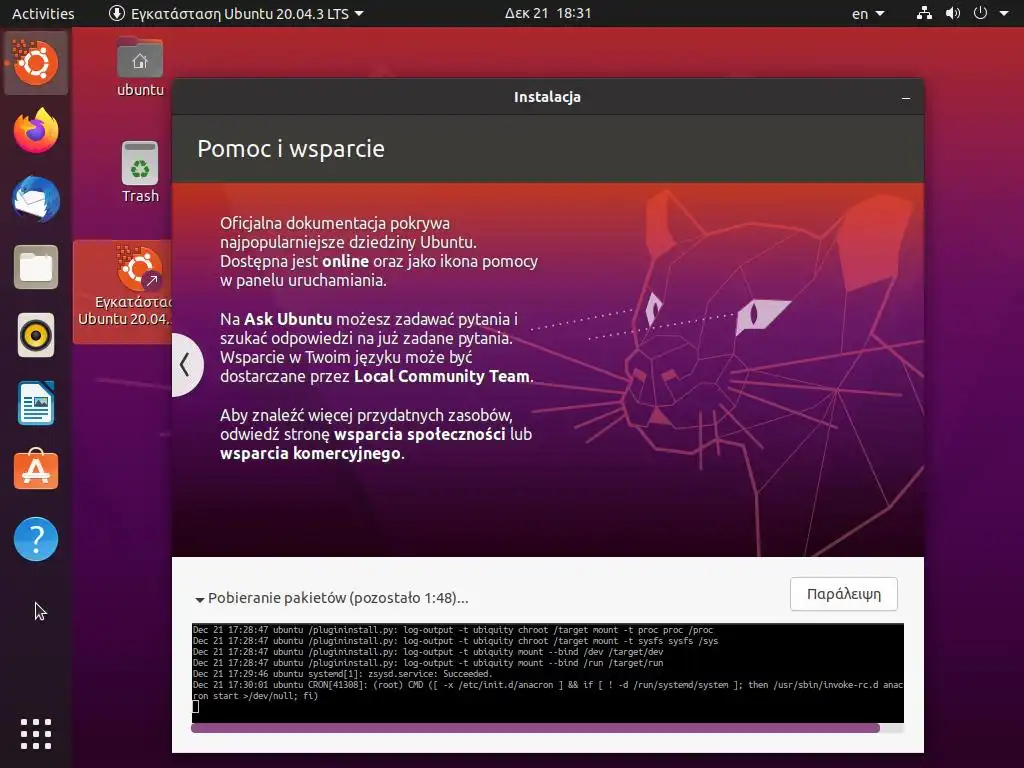Open the Trash desktop icon

(140, 172)
